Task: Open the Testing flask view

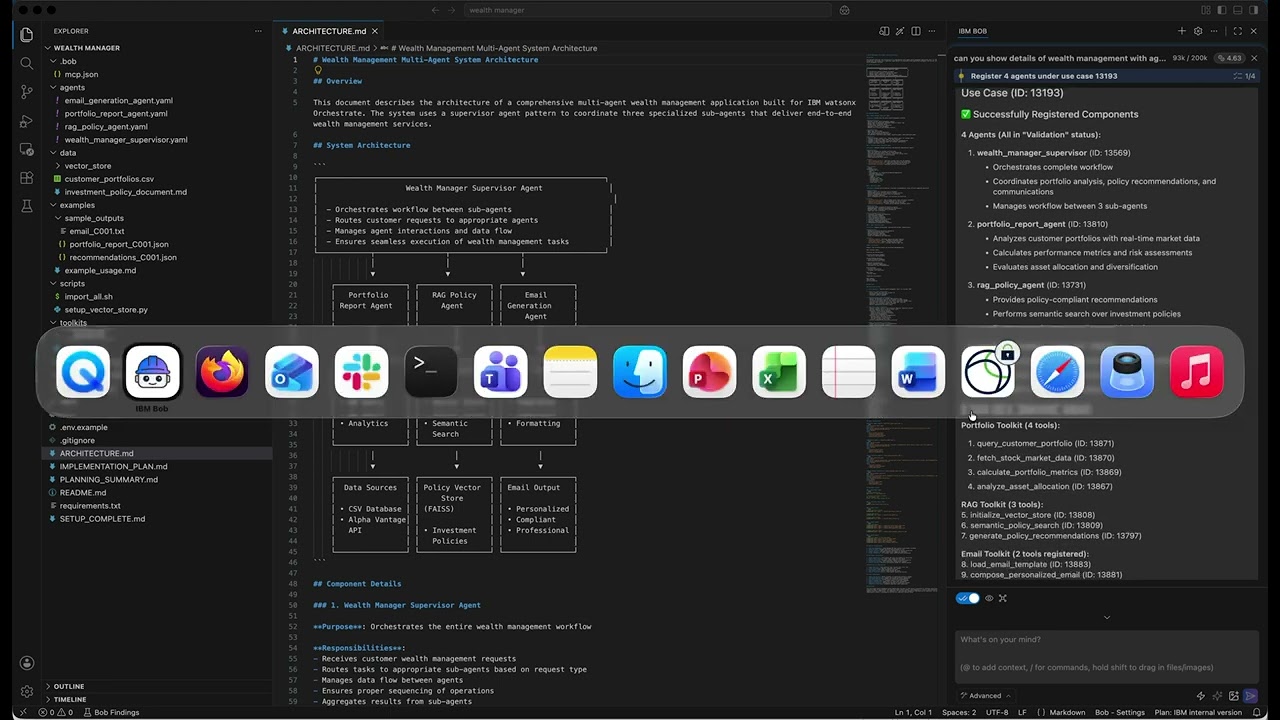Action: tap(27, 206)
